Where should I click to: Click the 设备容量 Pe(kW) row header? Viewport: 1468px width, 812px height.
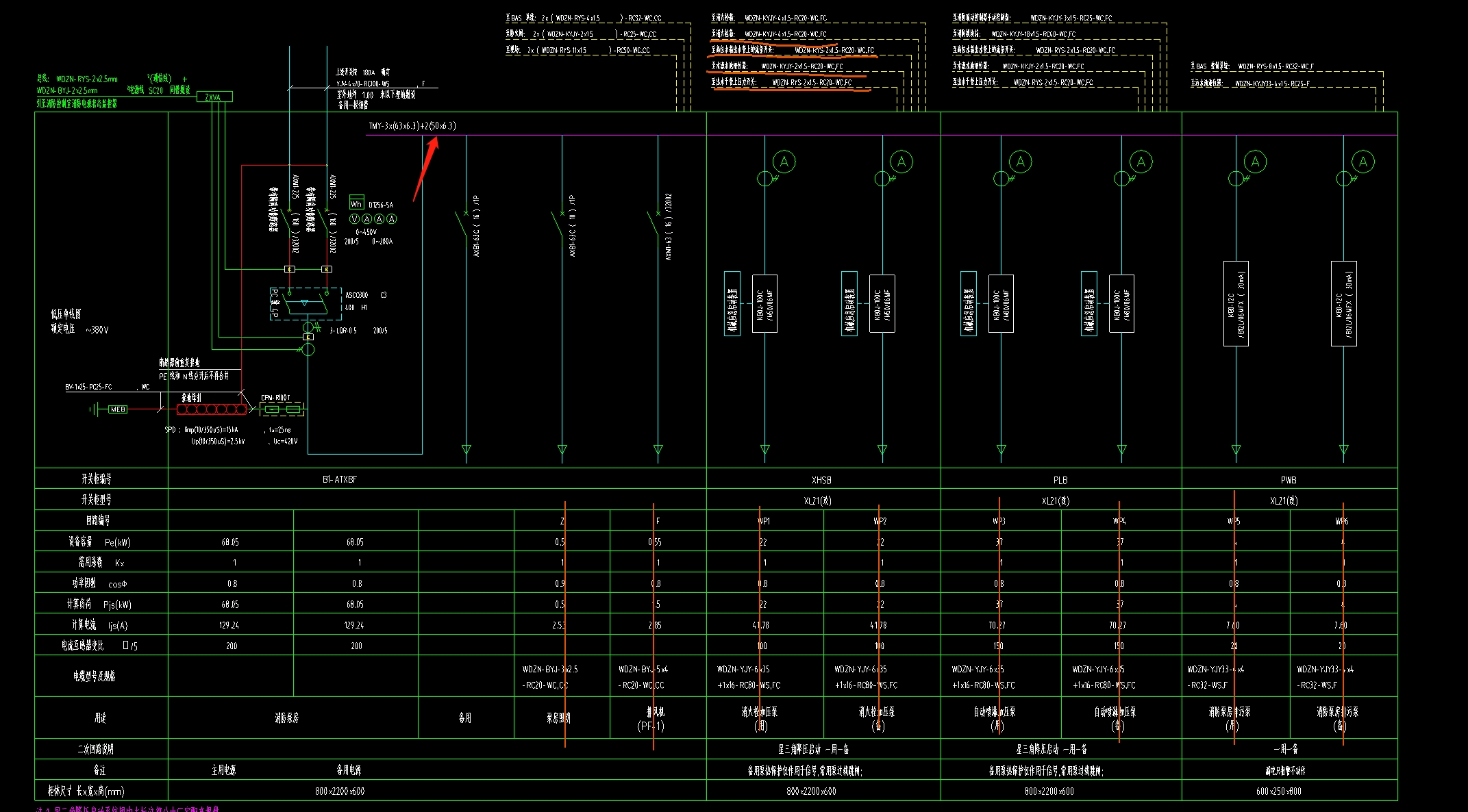[99, 542]
